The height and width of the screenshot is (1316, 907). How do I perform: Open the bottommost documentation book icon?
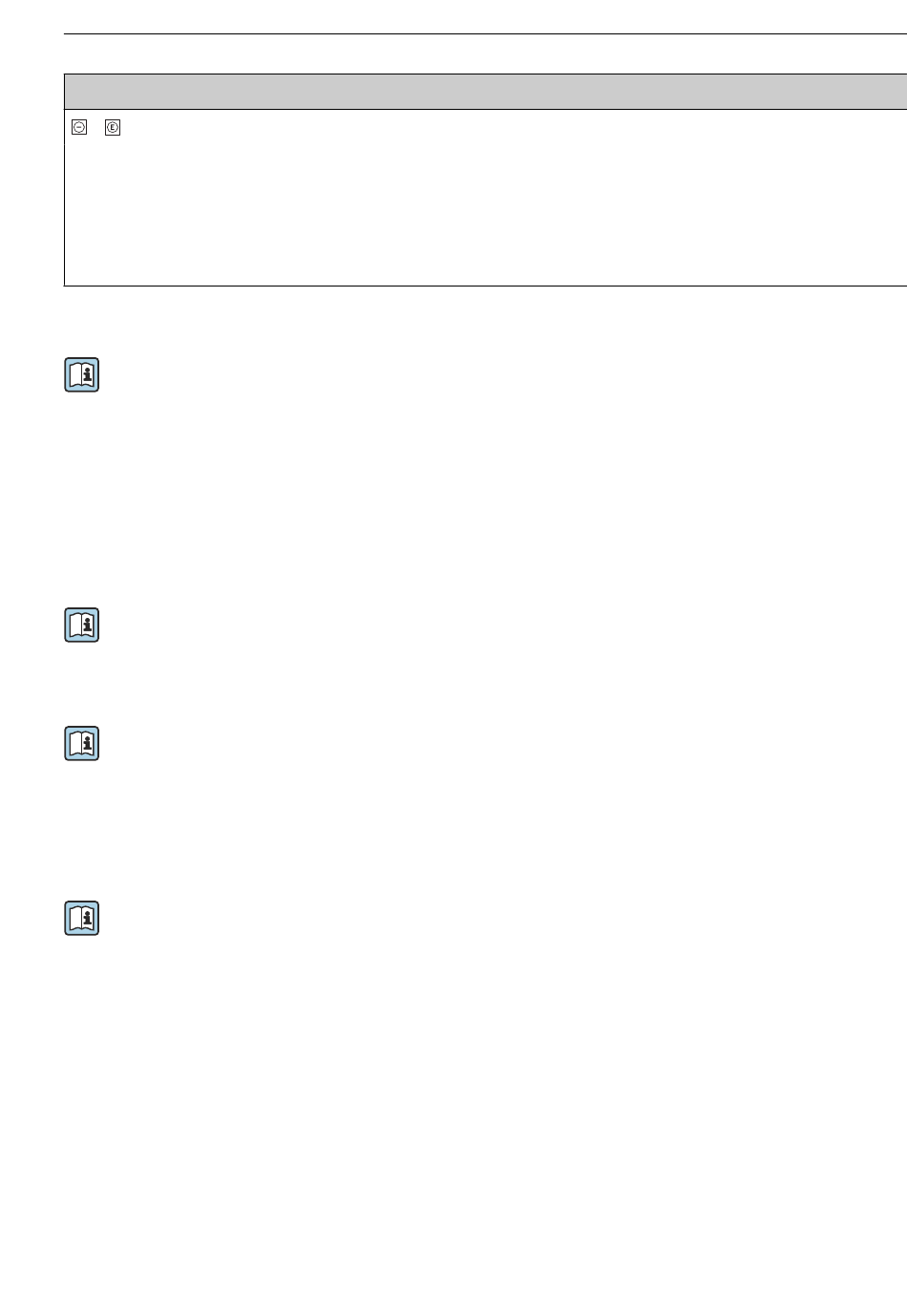82,919
